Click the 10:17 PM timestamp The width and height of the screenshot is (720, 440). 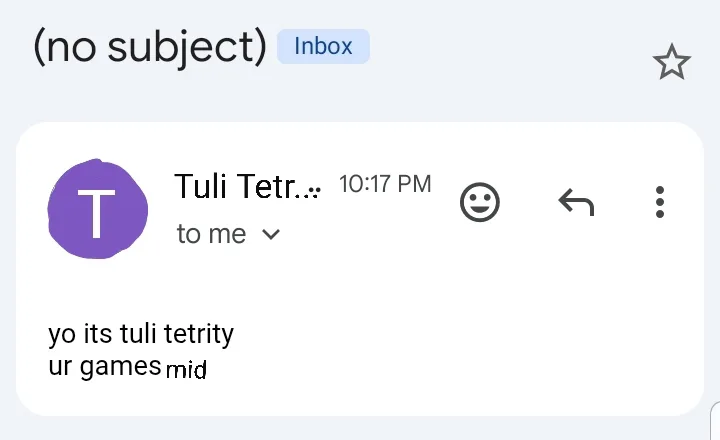coord(385,184)
